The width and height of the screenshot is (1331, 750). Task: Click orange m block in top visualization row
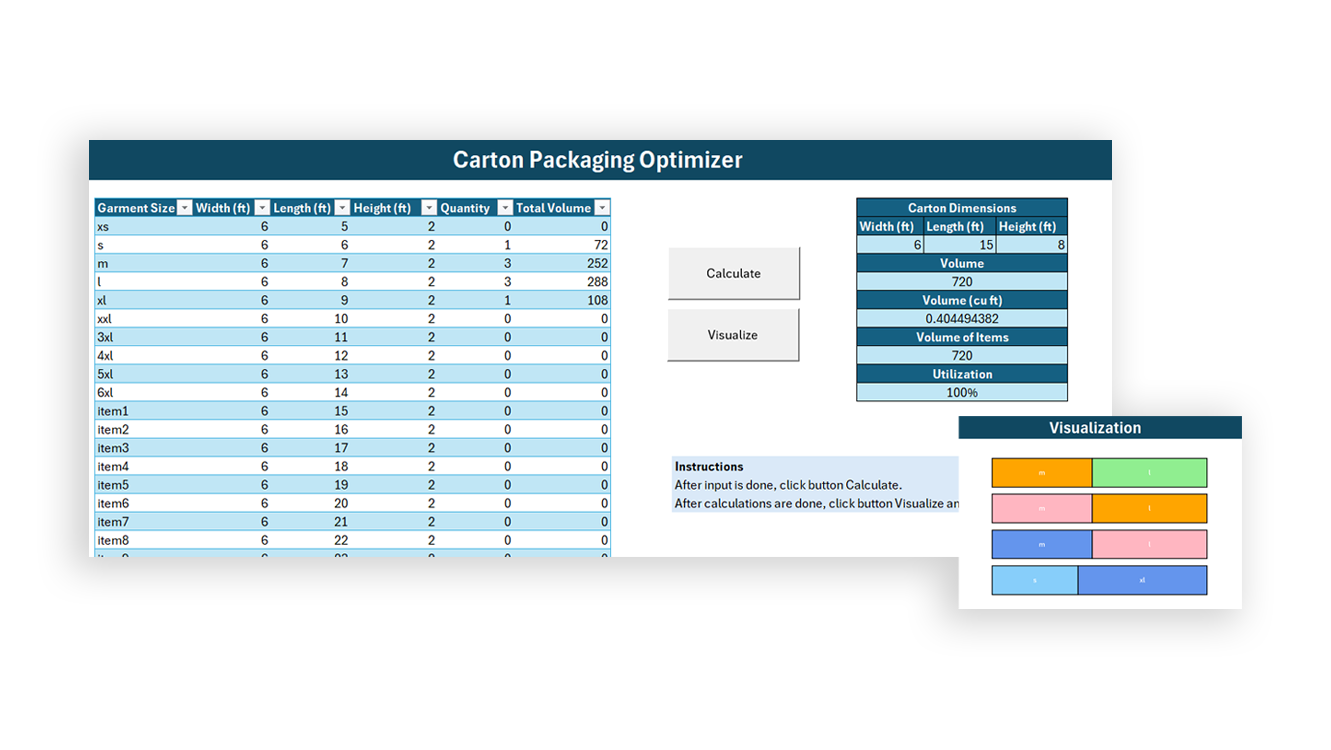pos(1042,473)
